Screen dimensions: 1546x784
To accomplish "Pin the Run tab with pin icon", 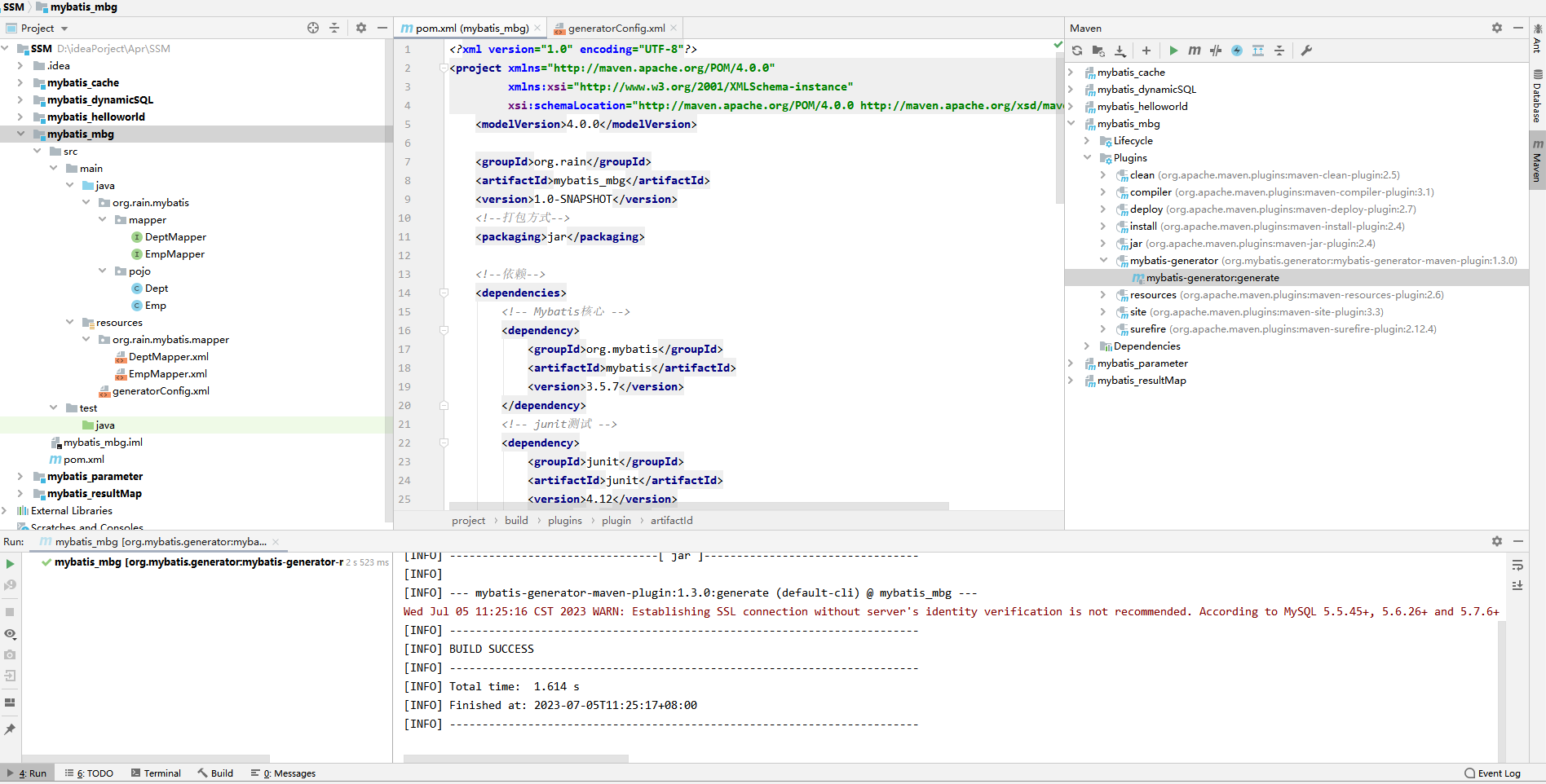I will tap(10, 729).
